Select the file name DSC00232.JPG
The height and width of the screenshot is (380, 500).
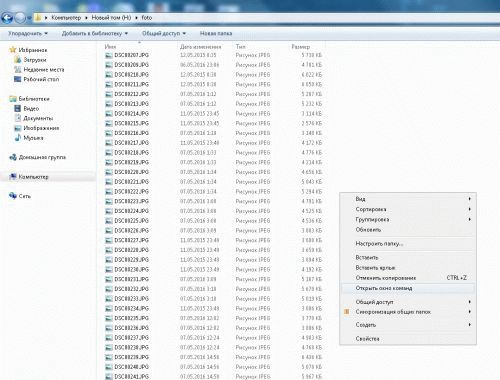tap(132, 289)
